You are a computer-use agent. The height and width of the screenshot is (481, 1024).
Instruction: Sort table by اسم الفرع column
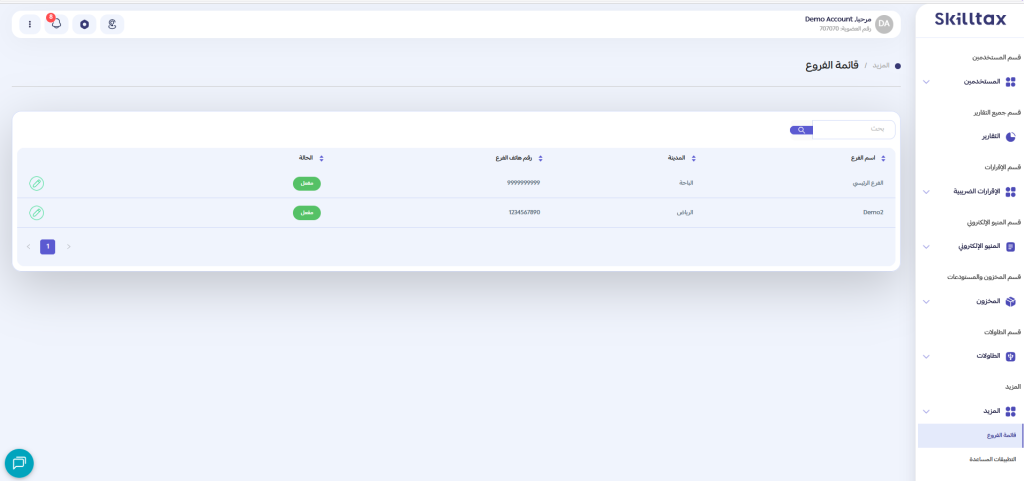863,158
